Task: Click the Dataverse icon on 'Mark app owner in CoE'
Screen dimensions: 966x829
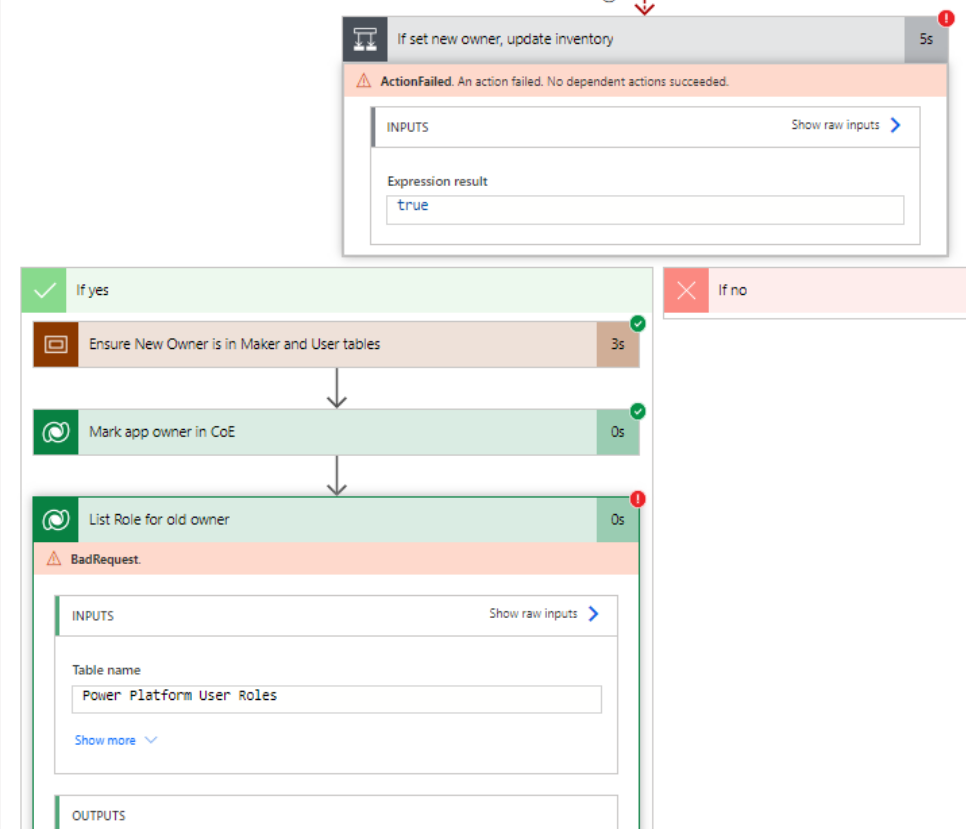Action: pyautogui.click(x=55, y=432)
